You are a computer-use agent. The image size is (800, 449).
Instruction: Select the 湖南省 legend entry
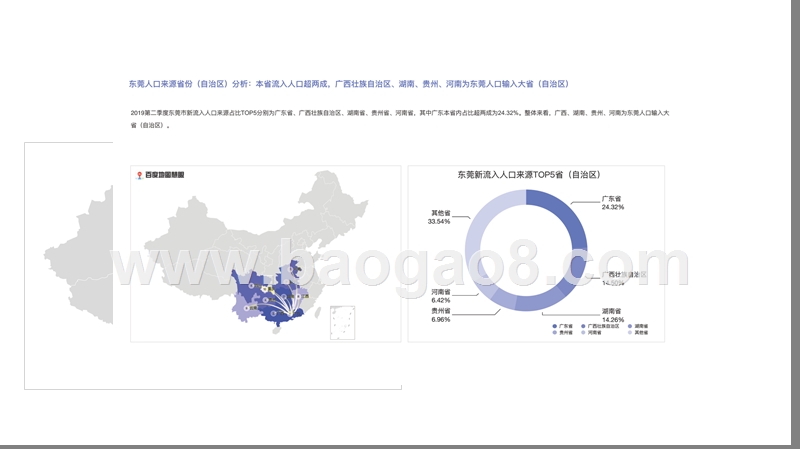[638, 326]
